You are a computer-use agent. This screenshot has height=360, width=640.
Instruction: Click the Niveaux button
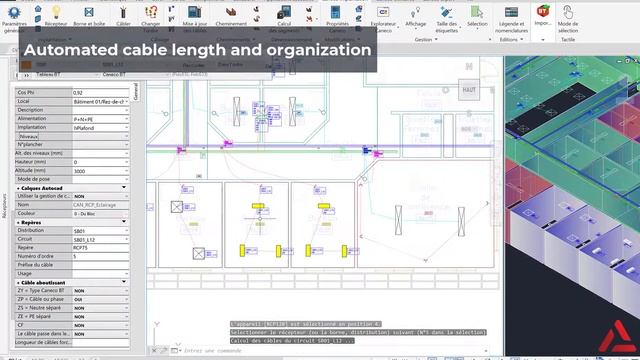(29, 136)
